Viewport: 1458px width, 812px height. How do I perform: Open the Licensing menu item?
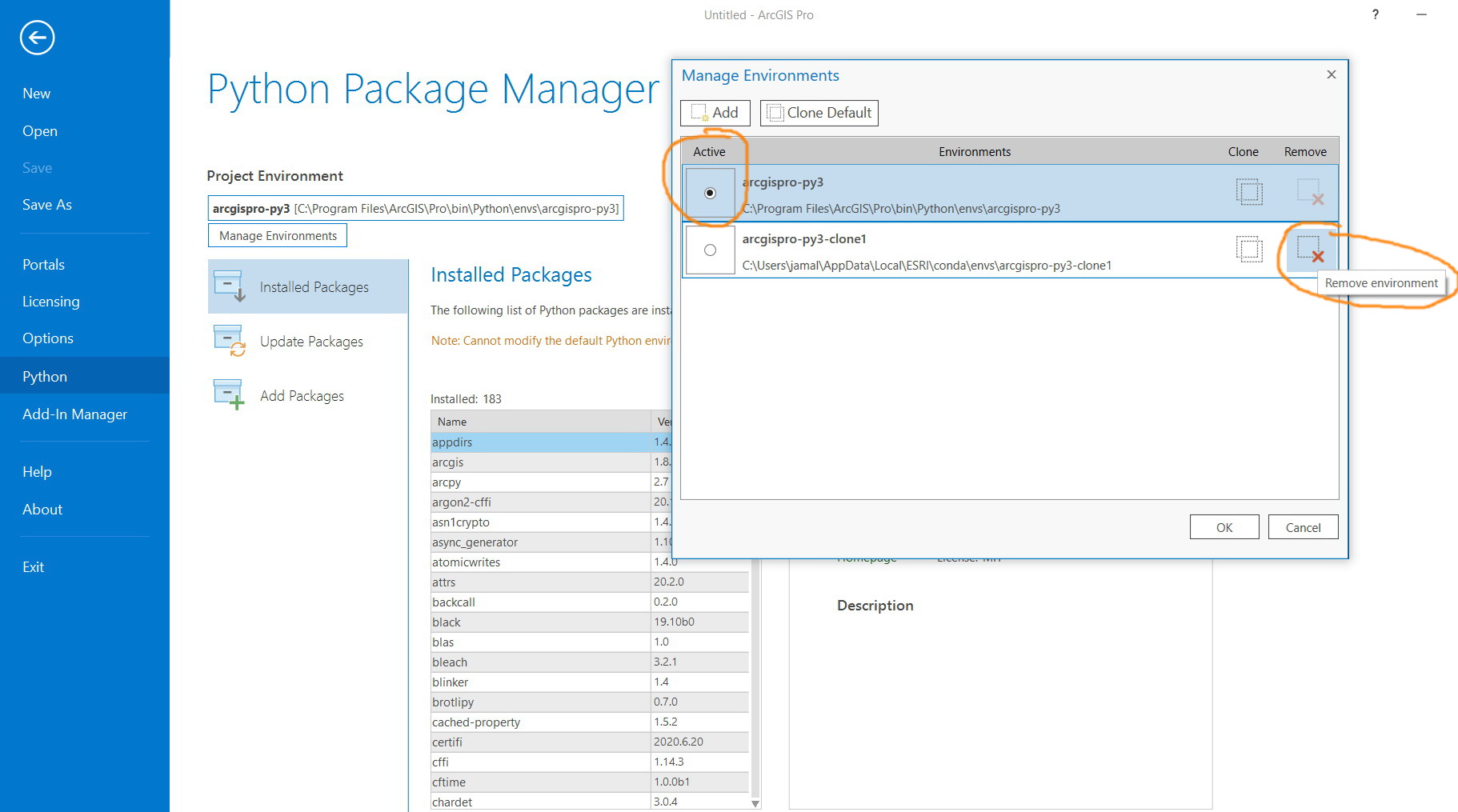coord(50,302)
